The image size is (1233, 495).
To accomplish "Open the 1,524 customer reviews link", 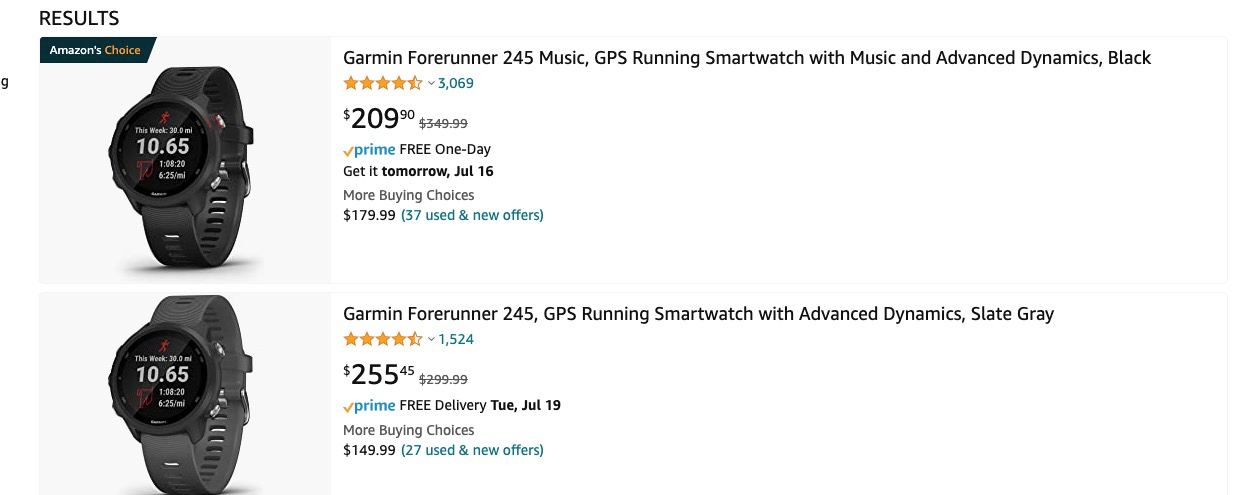I will click(x=456, y=339).
